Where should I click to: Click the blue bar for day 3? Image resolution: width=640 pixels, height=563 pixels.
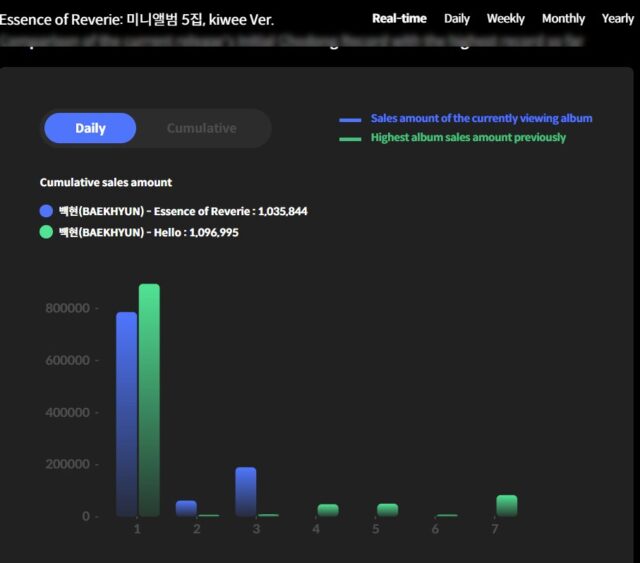246,491
